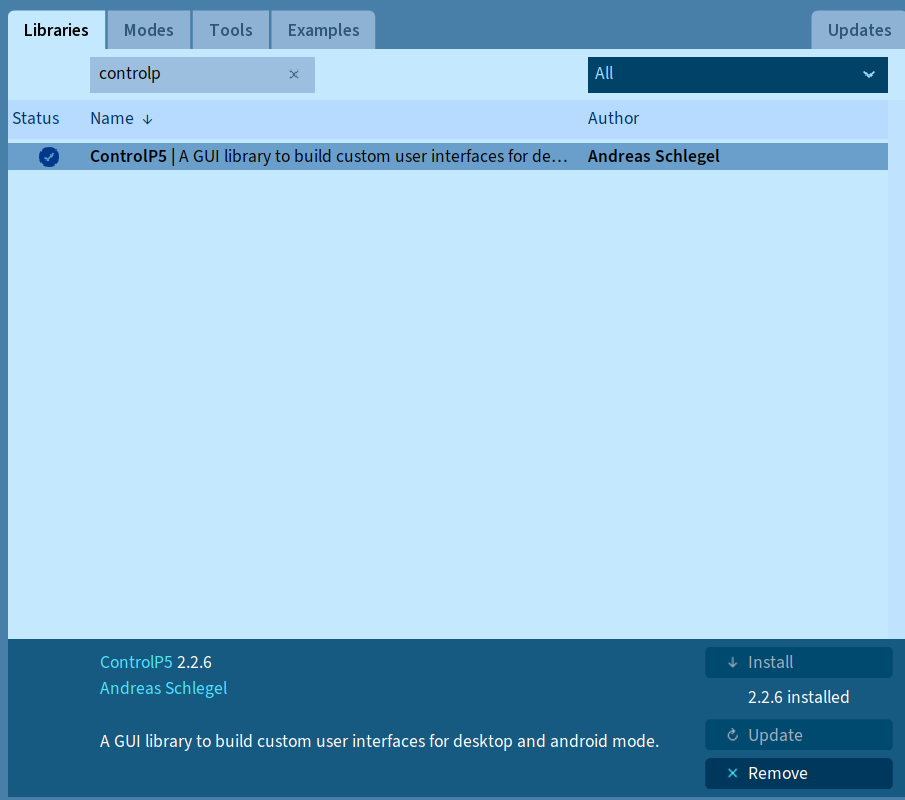Image resolution: width=905 pixels, height=800 pixels.
Task: Click the Remove button
Action: coord(799,773)
